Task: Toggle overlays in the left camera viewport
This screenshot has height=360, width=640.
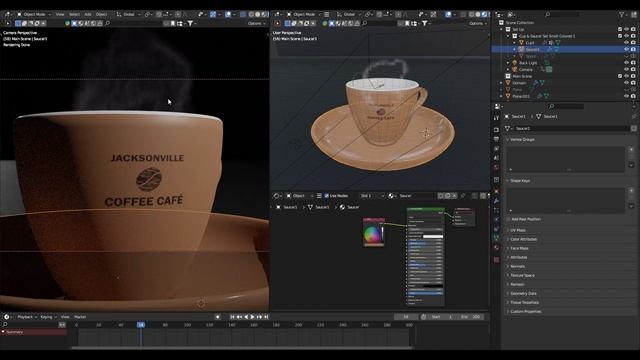Action: tap(228, 14)
